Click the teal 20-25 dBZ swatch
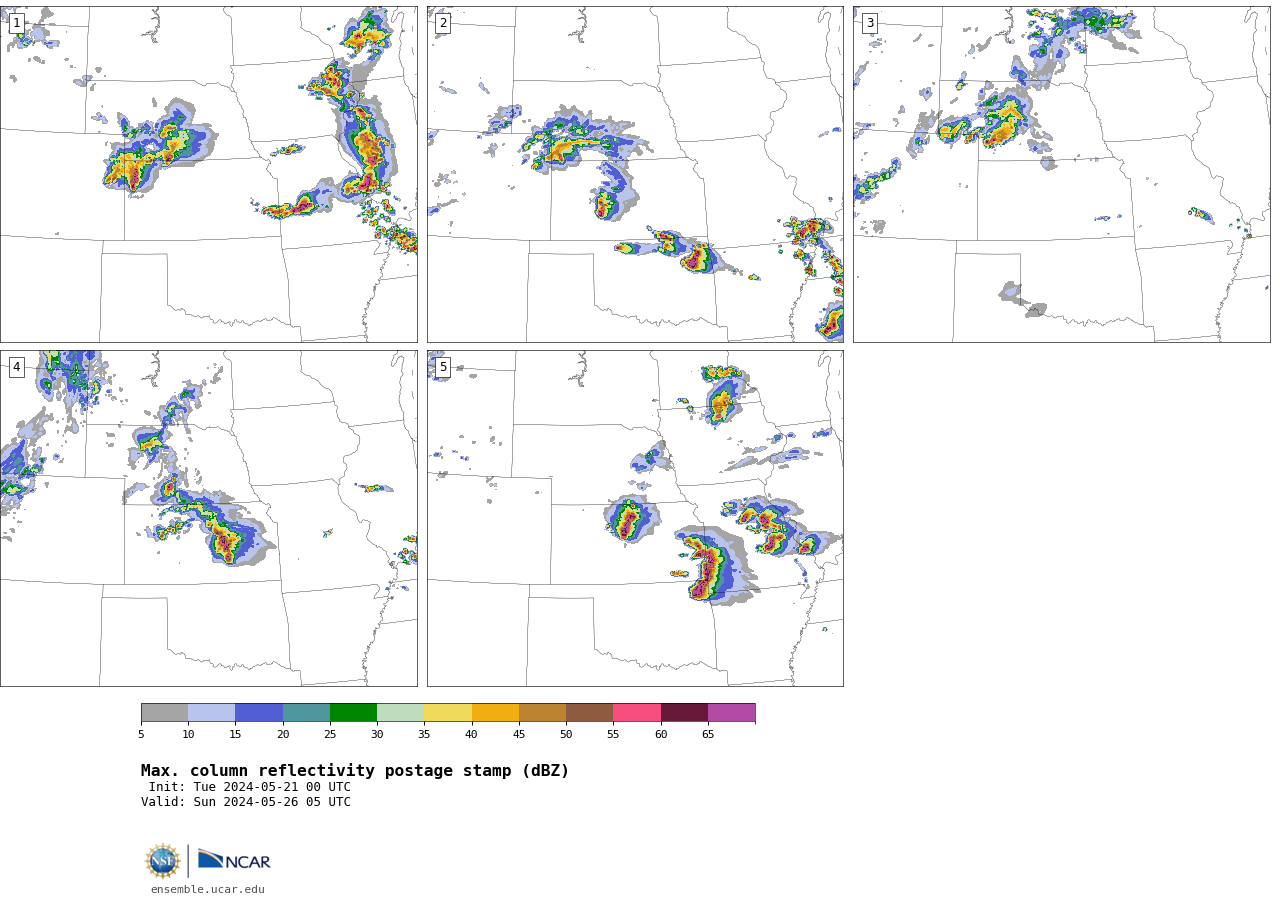The image size is (1280, 901). click(x=306, y=713)
